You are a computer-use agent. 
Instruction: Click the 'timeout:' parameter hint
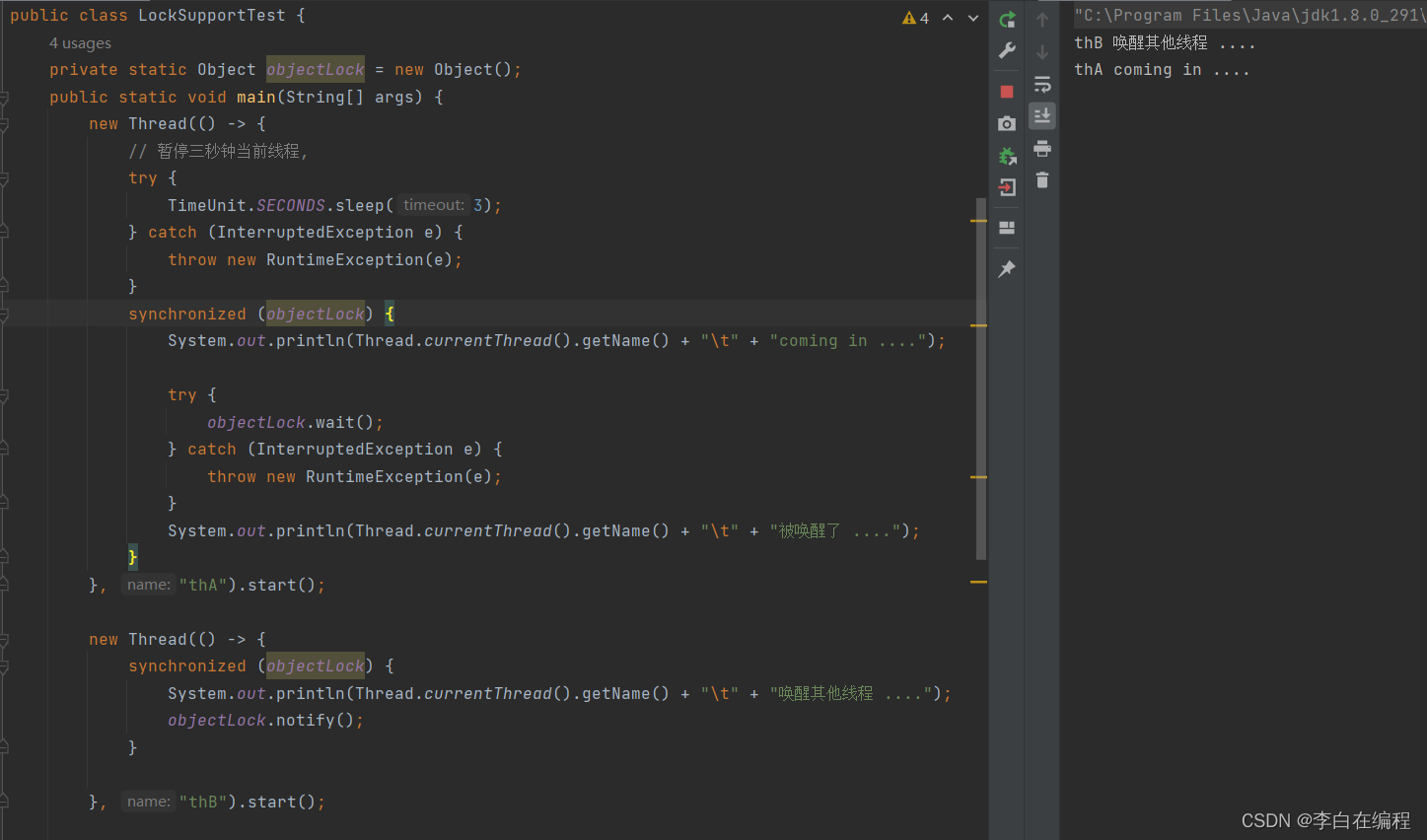(x=434, y=205)
